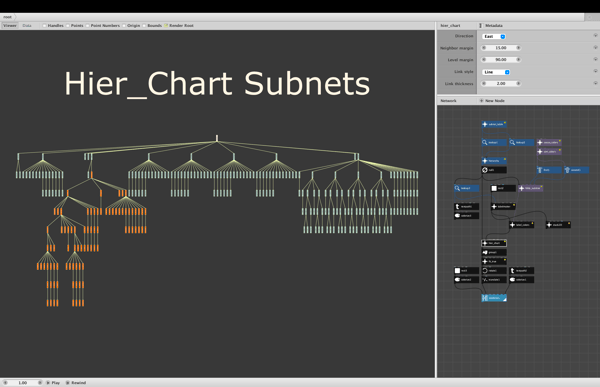600x387 pixels.
Task: Select the null1 node
Action: pyautogui.click(x=494, y=170)
